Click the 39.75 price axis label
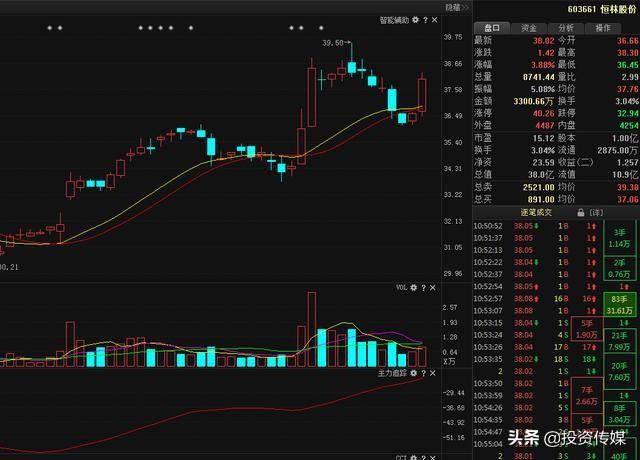 click(453, 37)
